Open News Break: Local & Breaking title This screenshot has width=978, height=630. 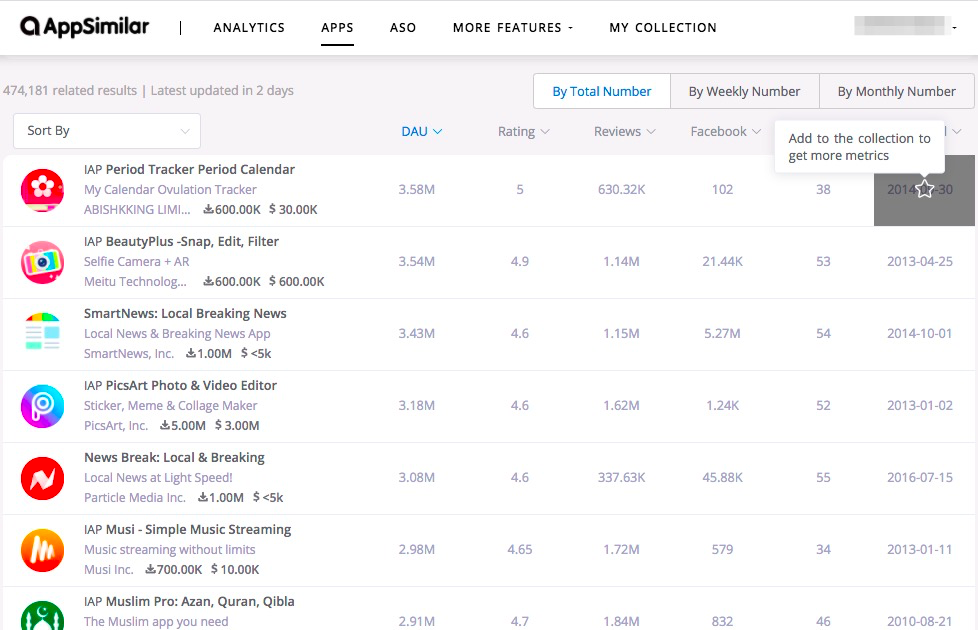click(174, 458)
